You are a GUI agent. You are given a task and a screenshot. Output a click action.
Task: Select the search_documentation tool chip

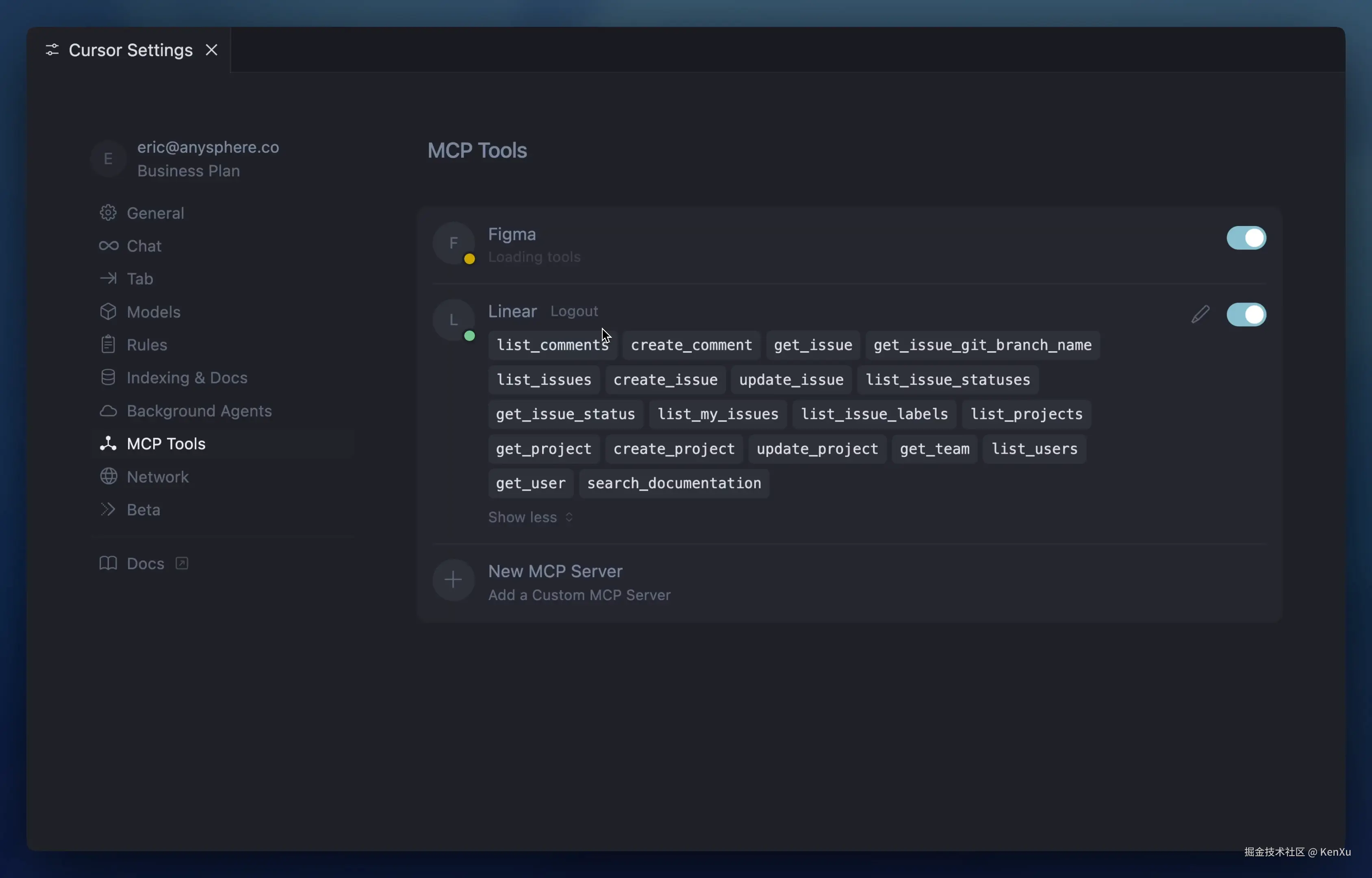pyautogui.click(x=674, y=483)
